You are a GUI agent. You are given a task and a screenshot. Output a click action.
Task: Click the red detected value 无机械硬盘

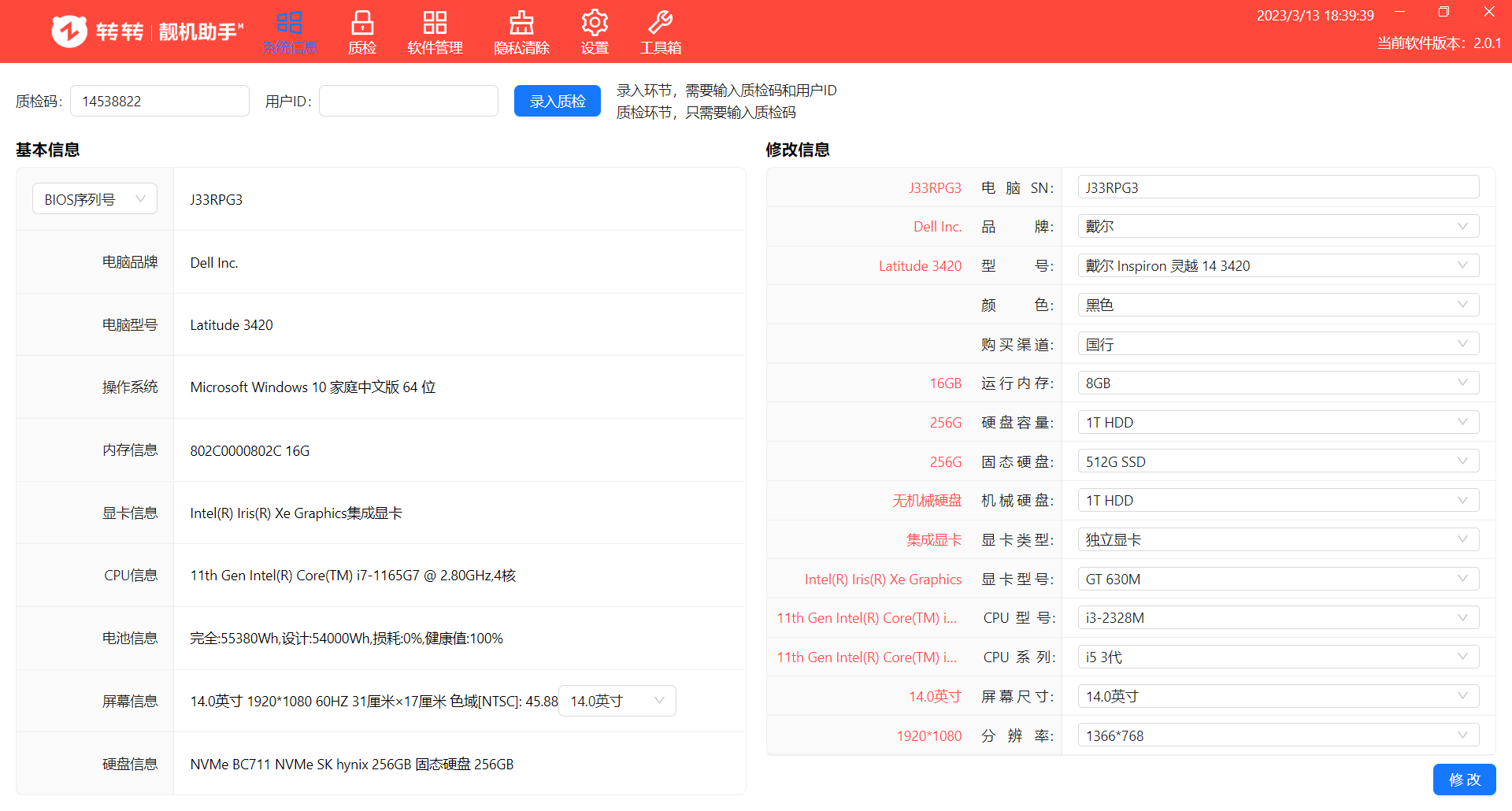pos(927,501)
